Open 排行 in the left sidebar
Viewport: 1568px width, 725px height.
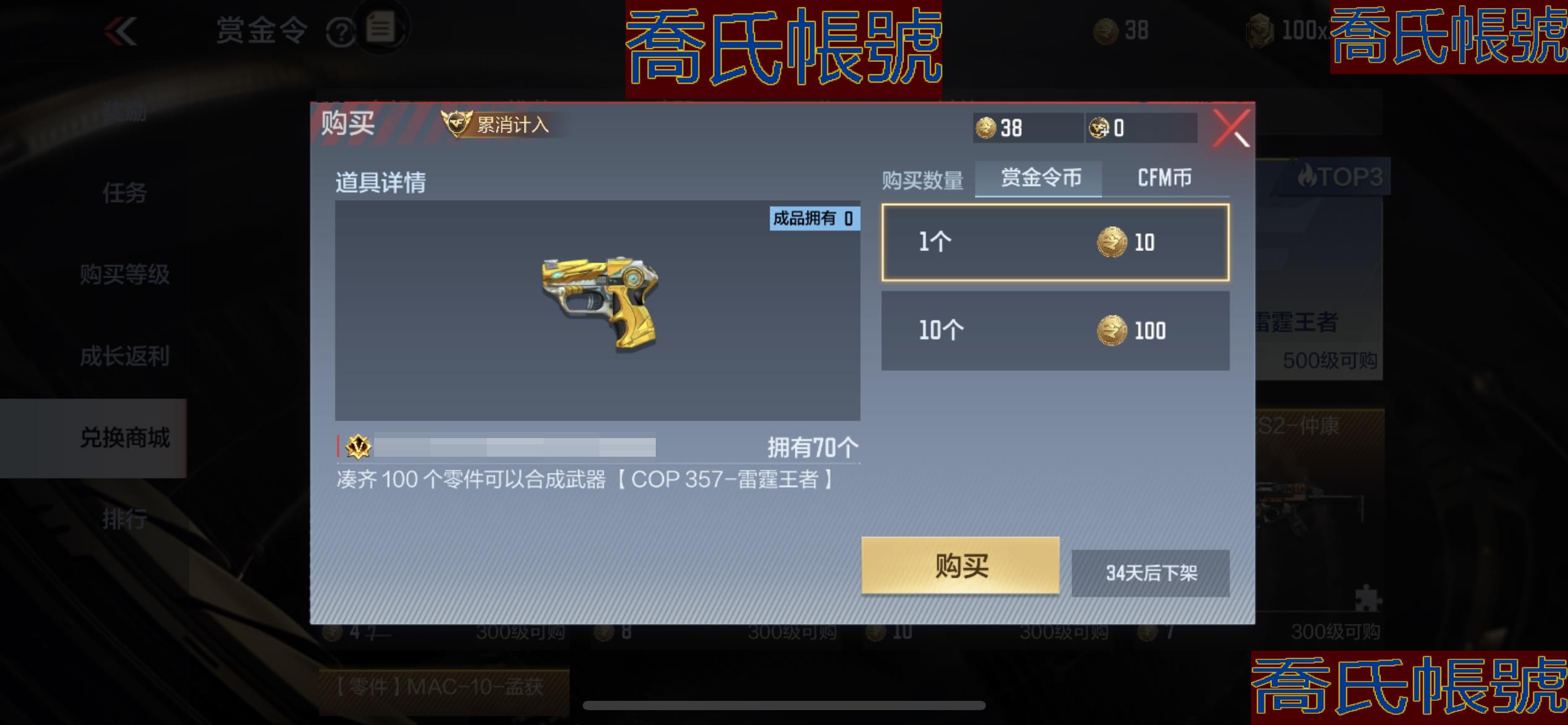pos(124,519)
